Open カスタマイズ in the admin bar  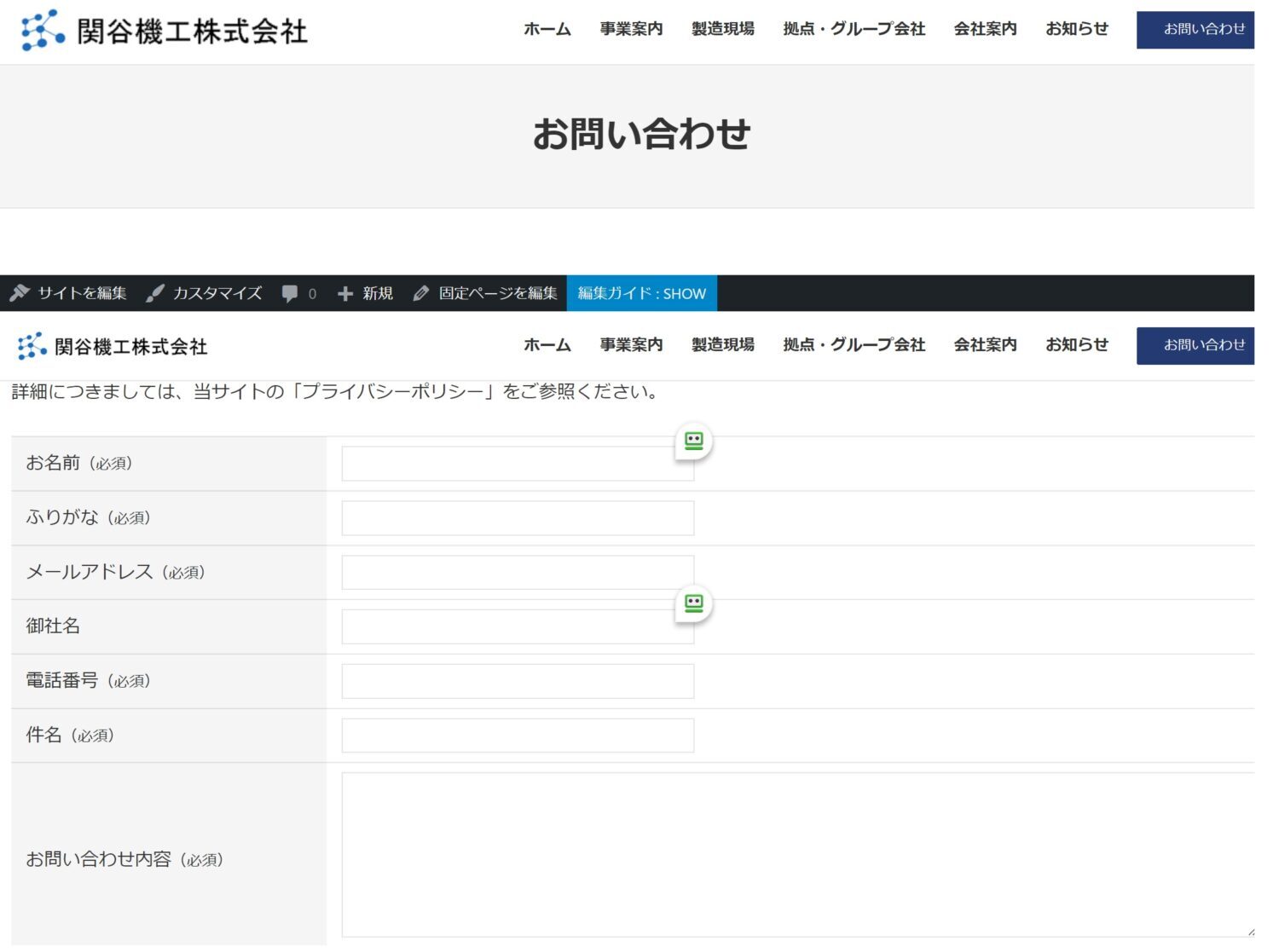[204, 293]
